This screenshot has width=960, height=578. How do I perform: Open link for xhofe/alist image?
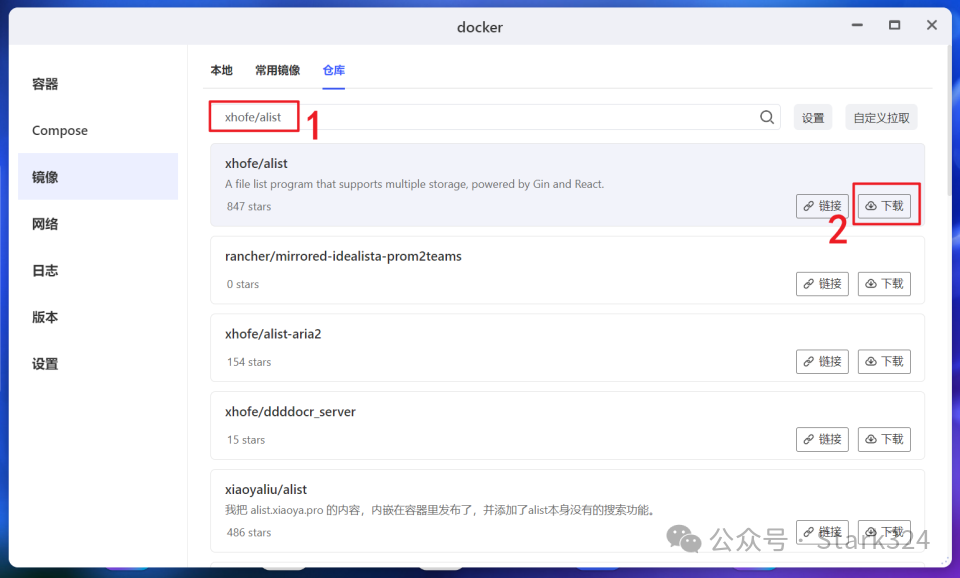tap(822, 206)
